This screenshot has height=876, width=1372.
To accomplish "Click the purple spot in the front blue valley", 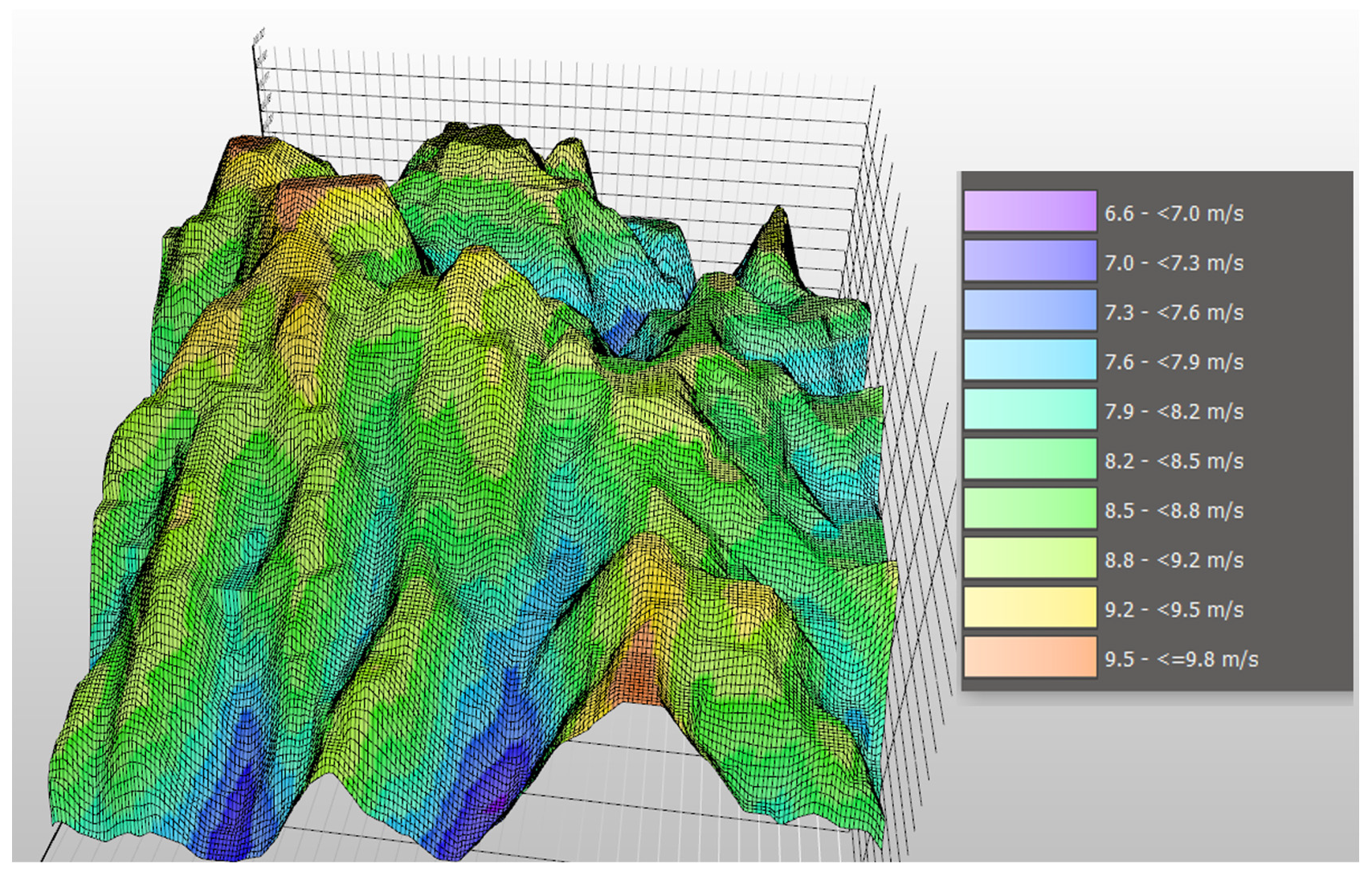I will (500, 800).
